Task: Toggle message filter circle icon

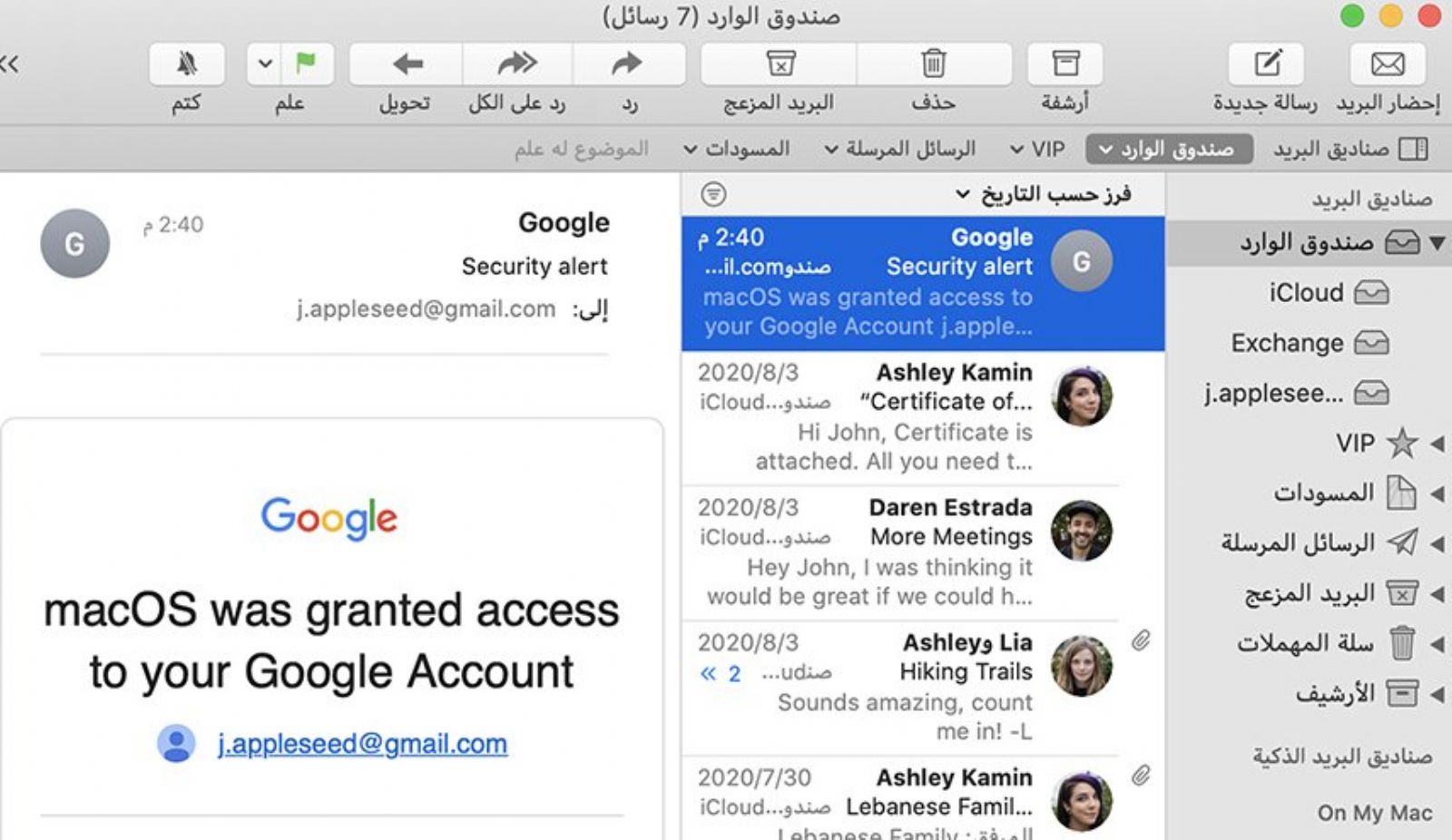Action: [714, 193]
